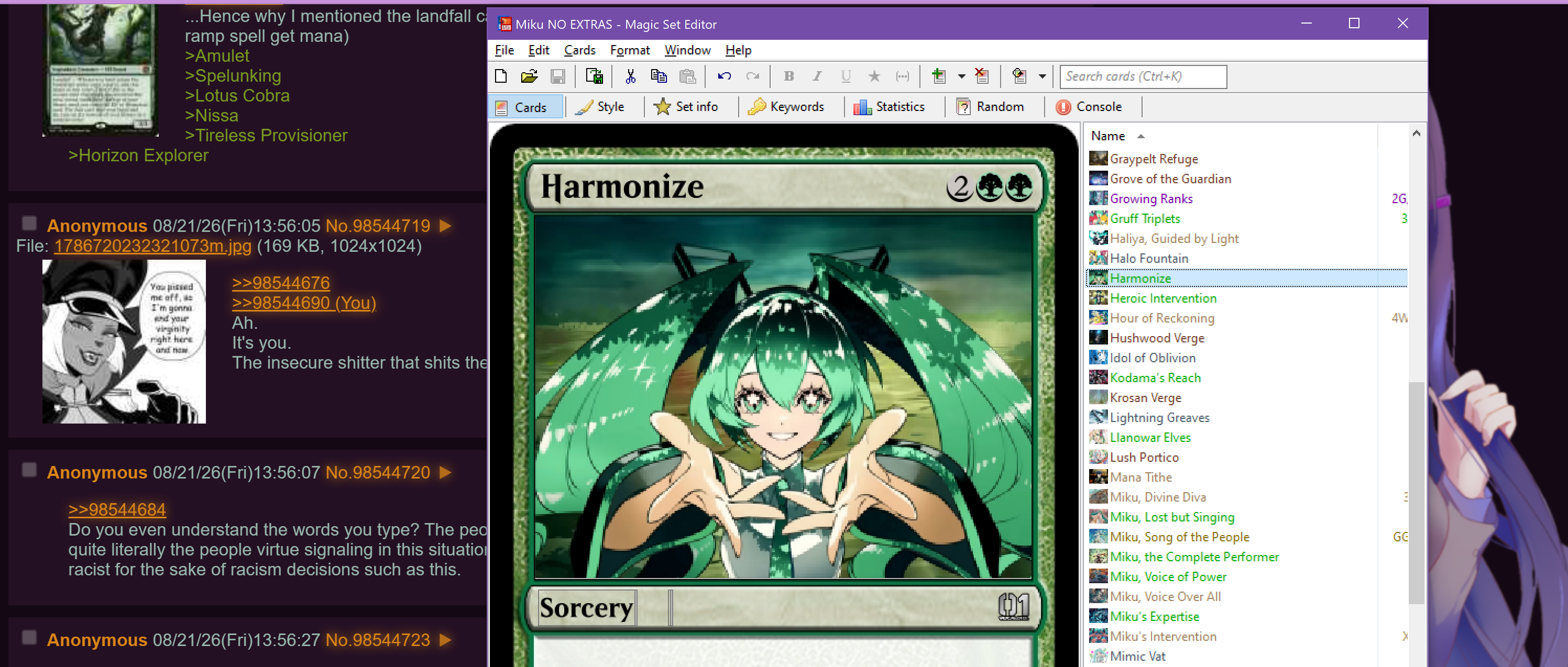
Task: Open the Format menu
Action: [x=630, y=50]
